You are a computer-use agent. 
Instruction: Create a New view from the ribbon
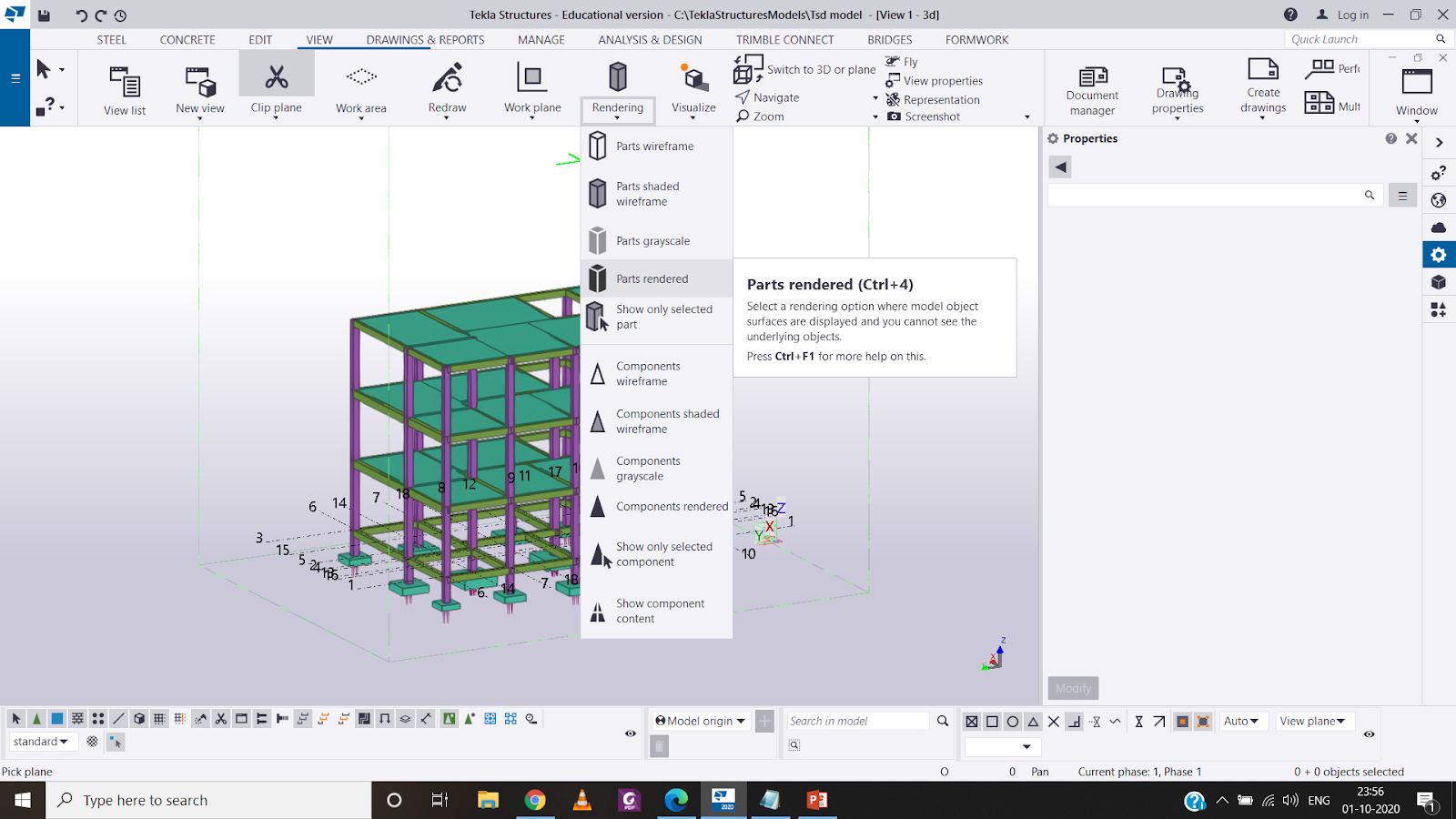tap(200, 90)
